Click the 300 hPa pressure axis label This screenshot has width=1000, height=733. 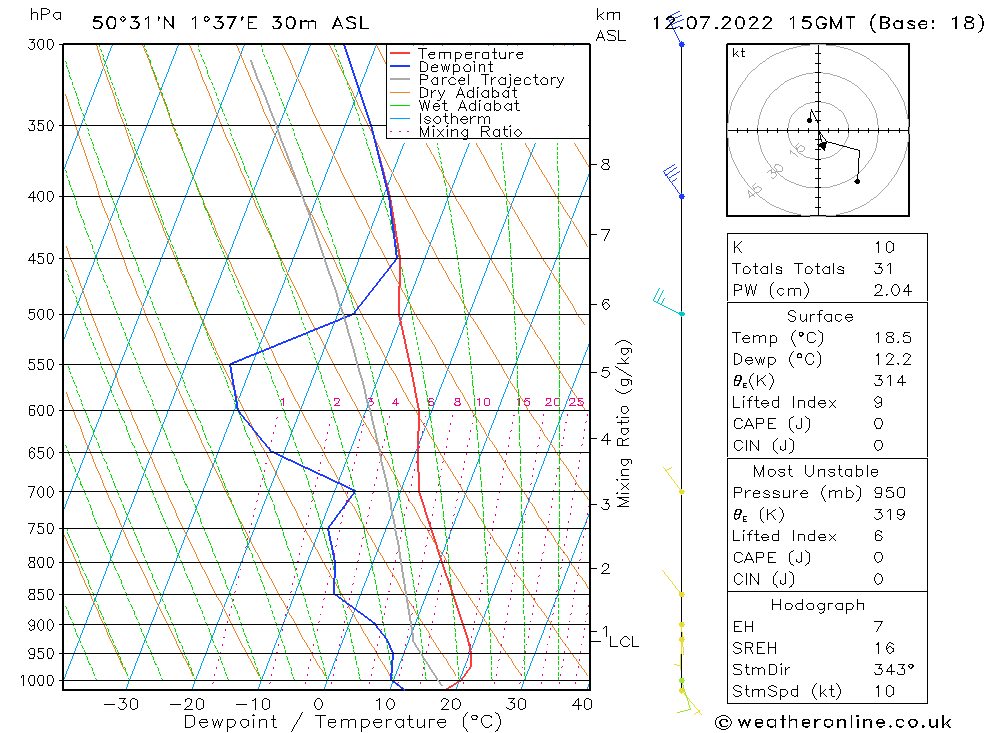coord(41,45)
